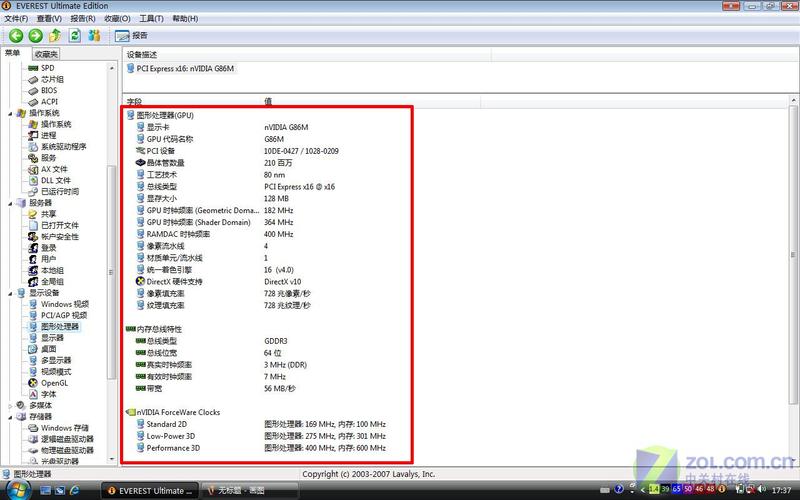Click the Refresh toolbar icon
Image resolution: width=800 pixels, height=500 pixels.
(x=75, y=35)
